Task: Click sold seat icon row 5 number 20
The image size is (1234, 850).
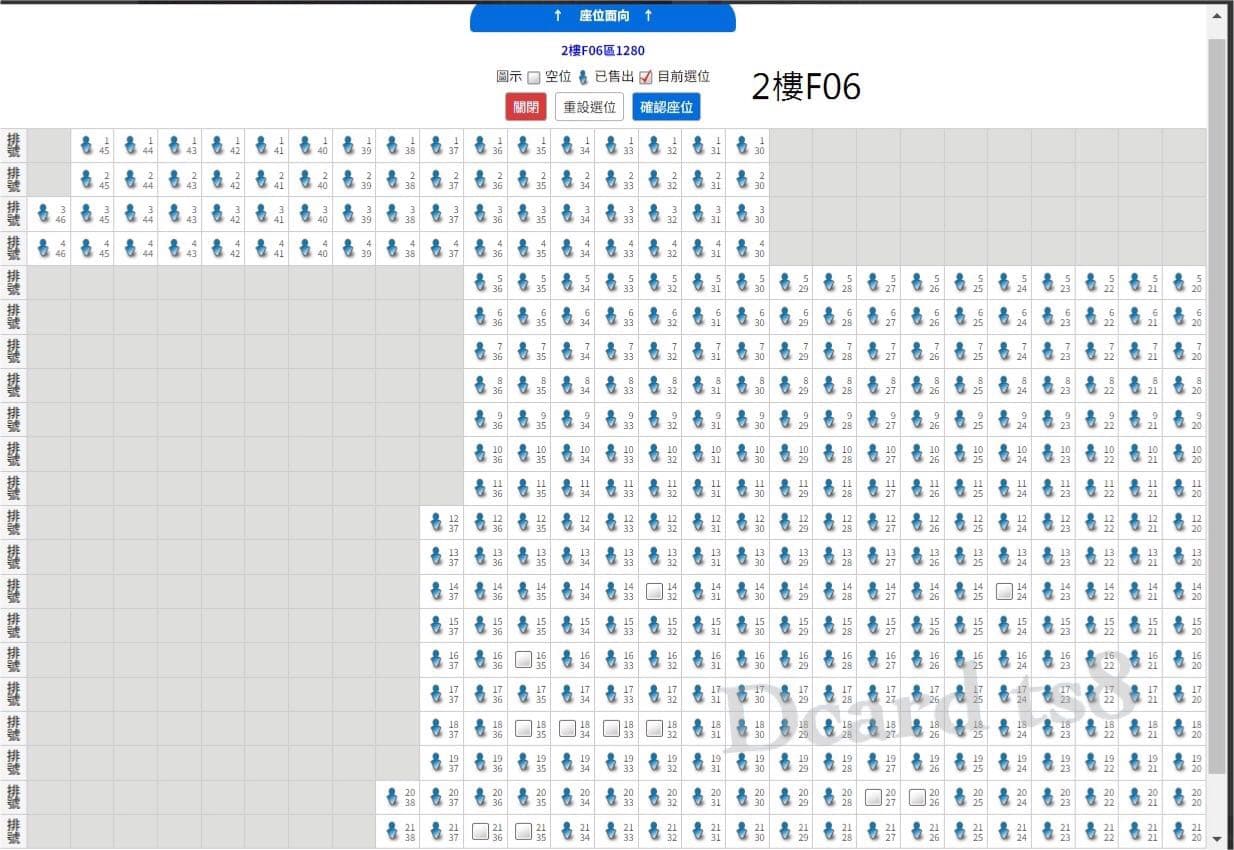Action: (1180, 283)
